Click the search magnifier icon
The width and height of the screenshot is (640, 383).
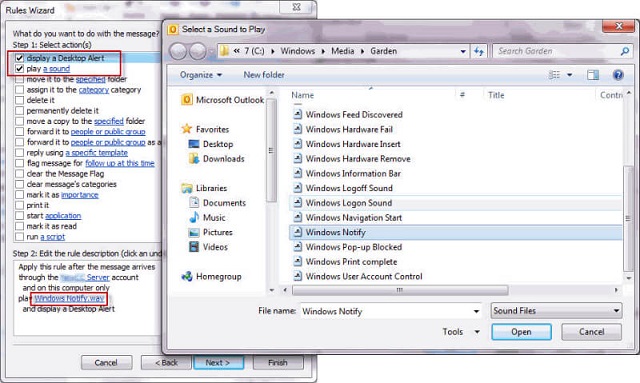coord(624,51)
